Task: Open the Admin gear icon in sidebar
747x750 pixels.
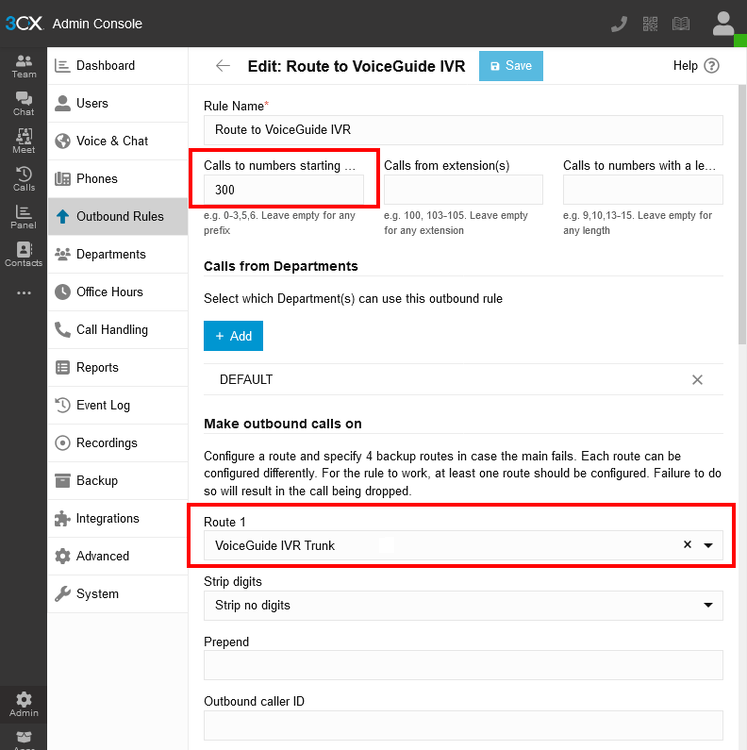Action: [23, 705]
